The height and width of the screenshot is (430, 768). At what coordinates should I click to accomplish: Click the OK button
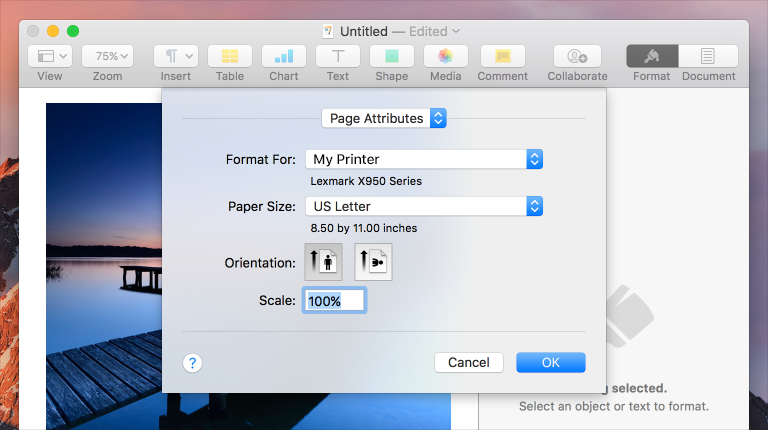point(551,362)
